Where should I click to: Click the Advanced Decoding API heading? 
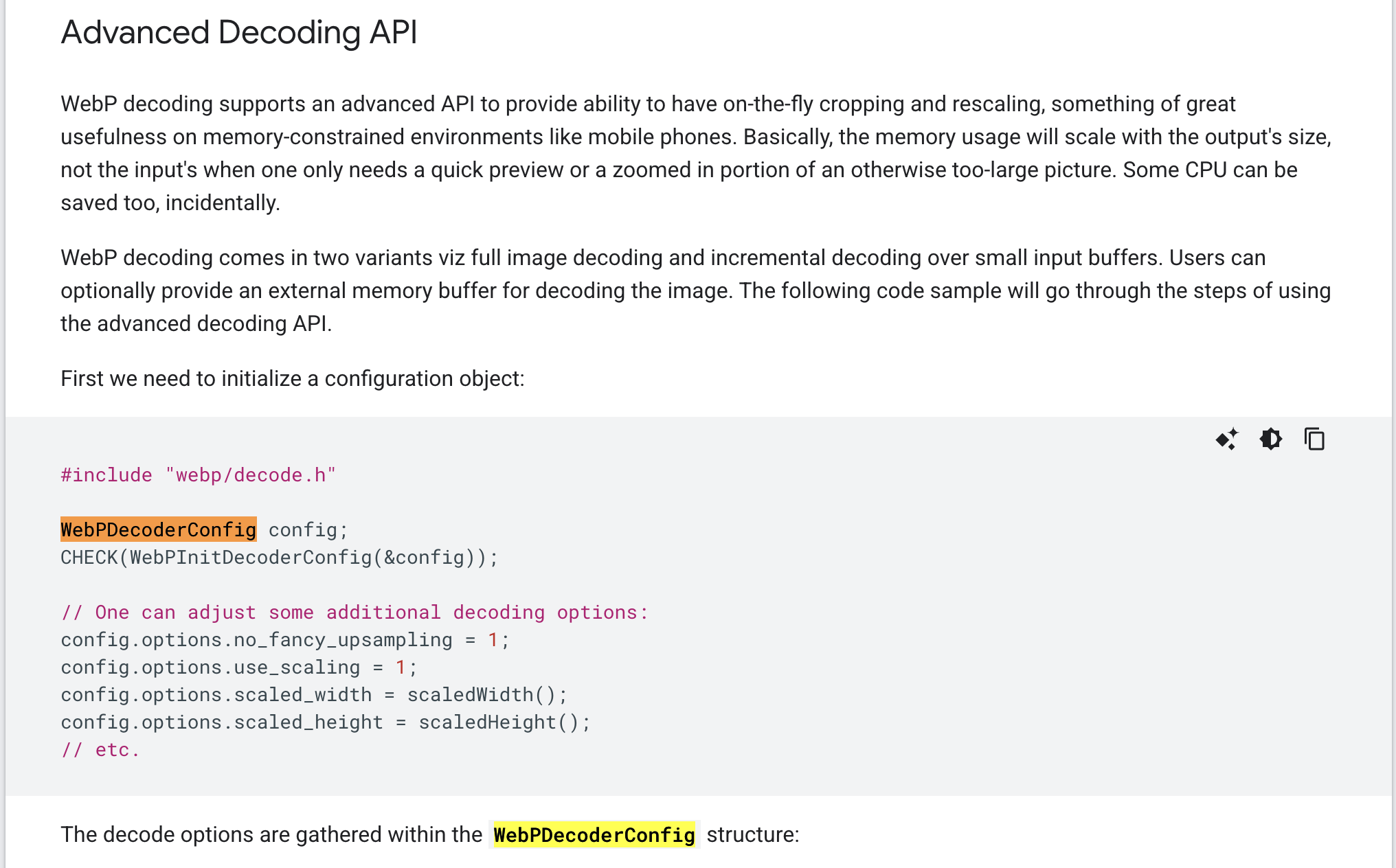tap(238, 32)
